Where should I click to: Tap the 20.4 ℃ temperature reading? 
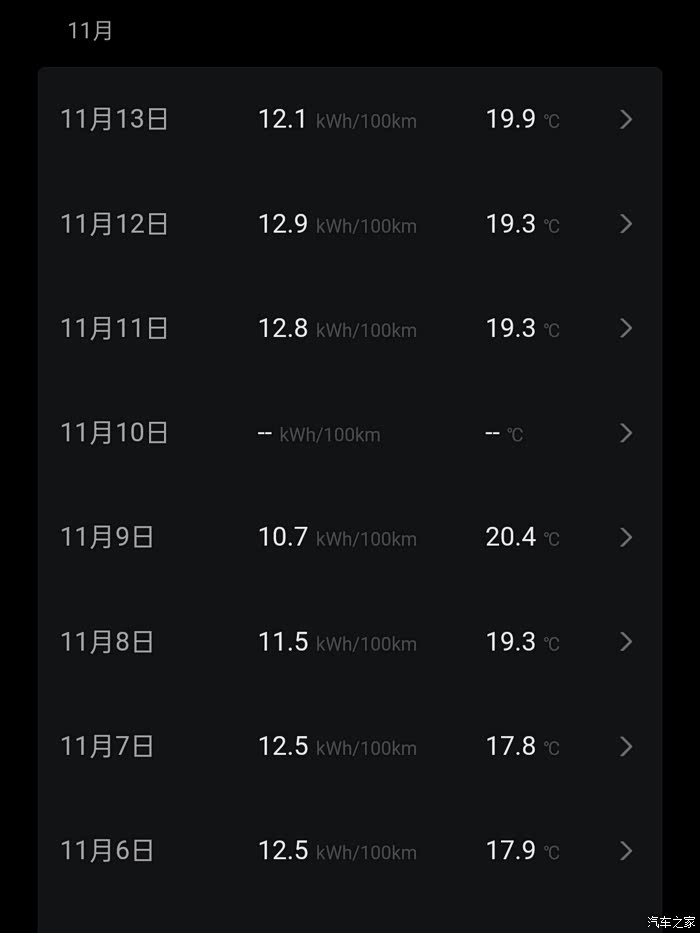pyautogui.click(x=522, y=537)
